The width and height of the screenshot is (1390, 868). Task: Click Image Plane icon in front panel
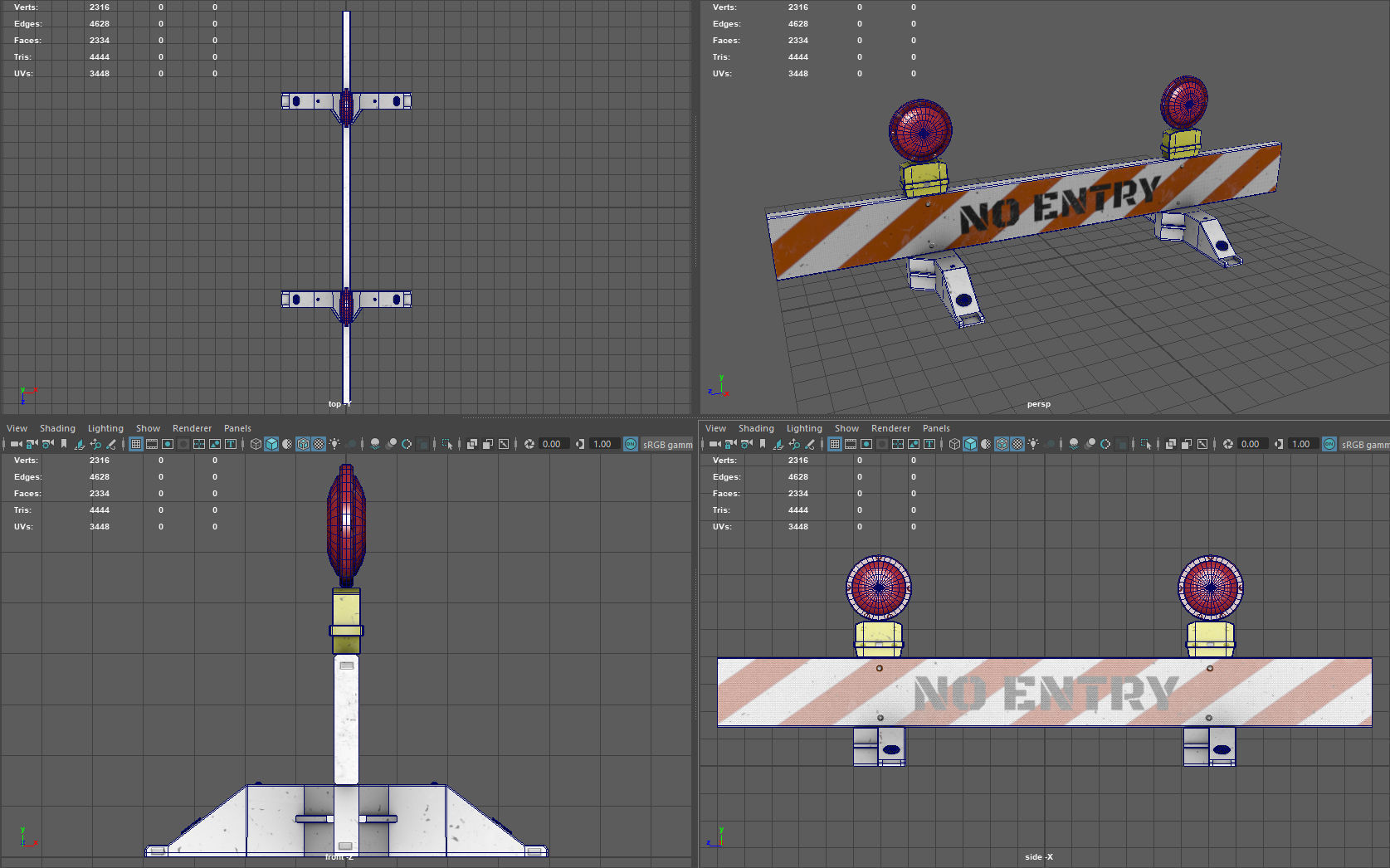tap(80, 444)
